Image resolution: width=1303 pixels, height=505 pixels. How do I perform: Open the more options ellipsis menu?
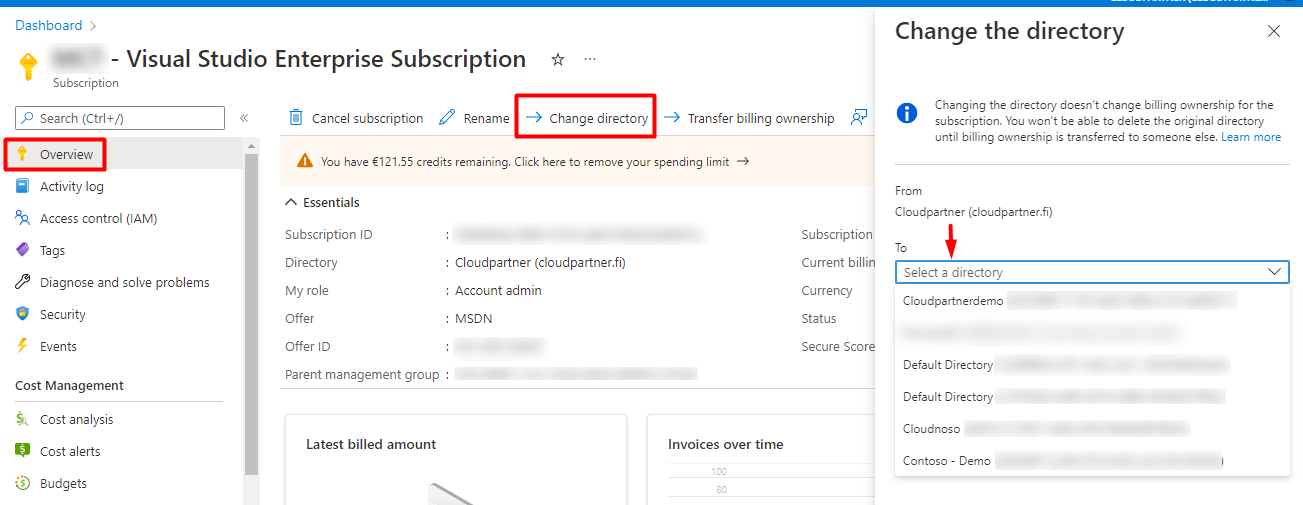coord(590,60)
